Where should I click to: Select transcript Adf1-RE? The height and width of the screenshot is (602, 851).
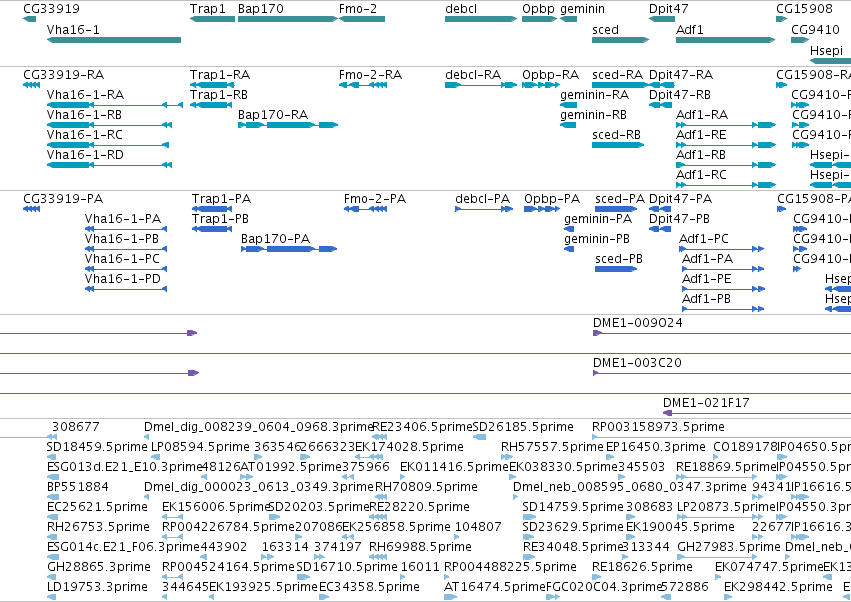(726, 145)
